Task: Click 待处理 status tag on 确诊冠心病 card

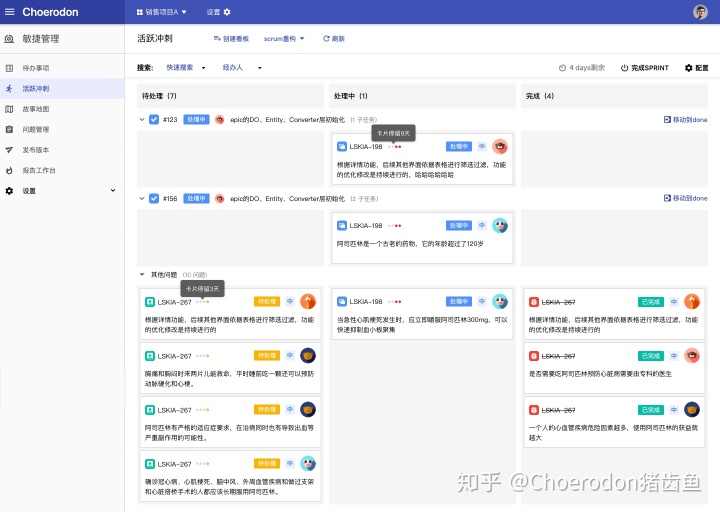Action: point(267,463)
